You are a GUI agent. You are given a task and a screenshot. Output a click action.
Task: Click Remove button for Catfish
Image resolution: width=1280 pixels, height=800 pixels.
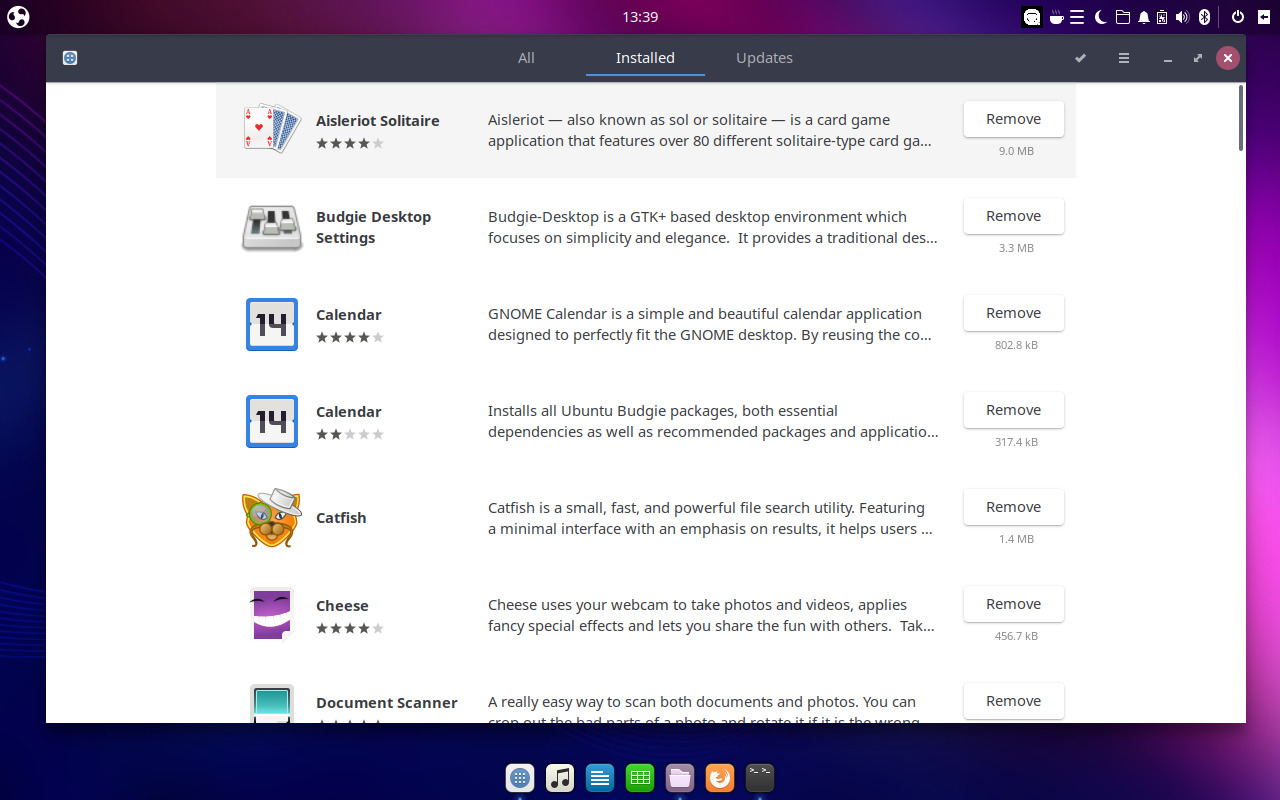tap(1013, 507)
